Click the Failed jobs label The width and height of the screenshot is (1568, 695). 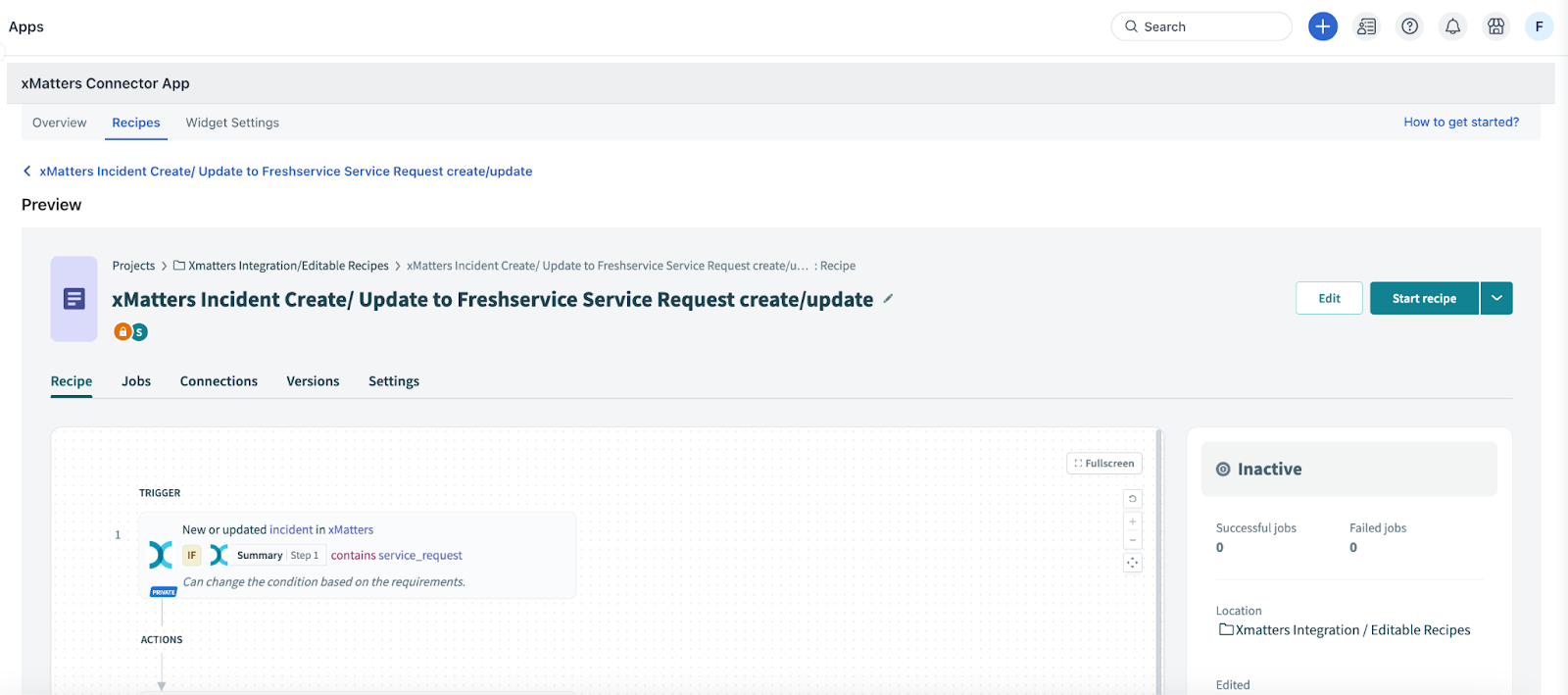[x=1378, y=527]
